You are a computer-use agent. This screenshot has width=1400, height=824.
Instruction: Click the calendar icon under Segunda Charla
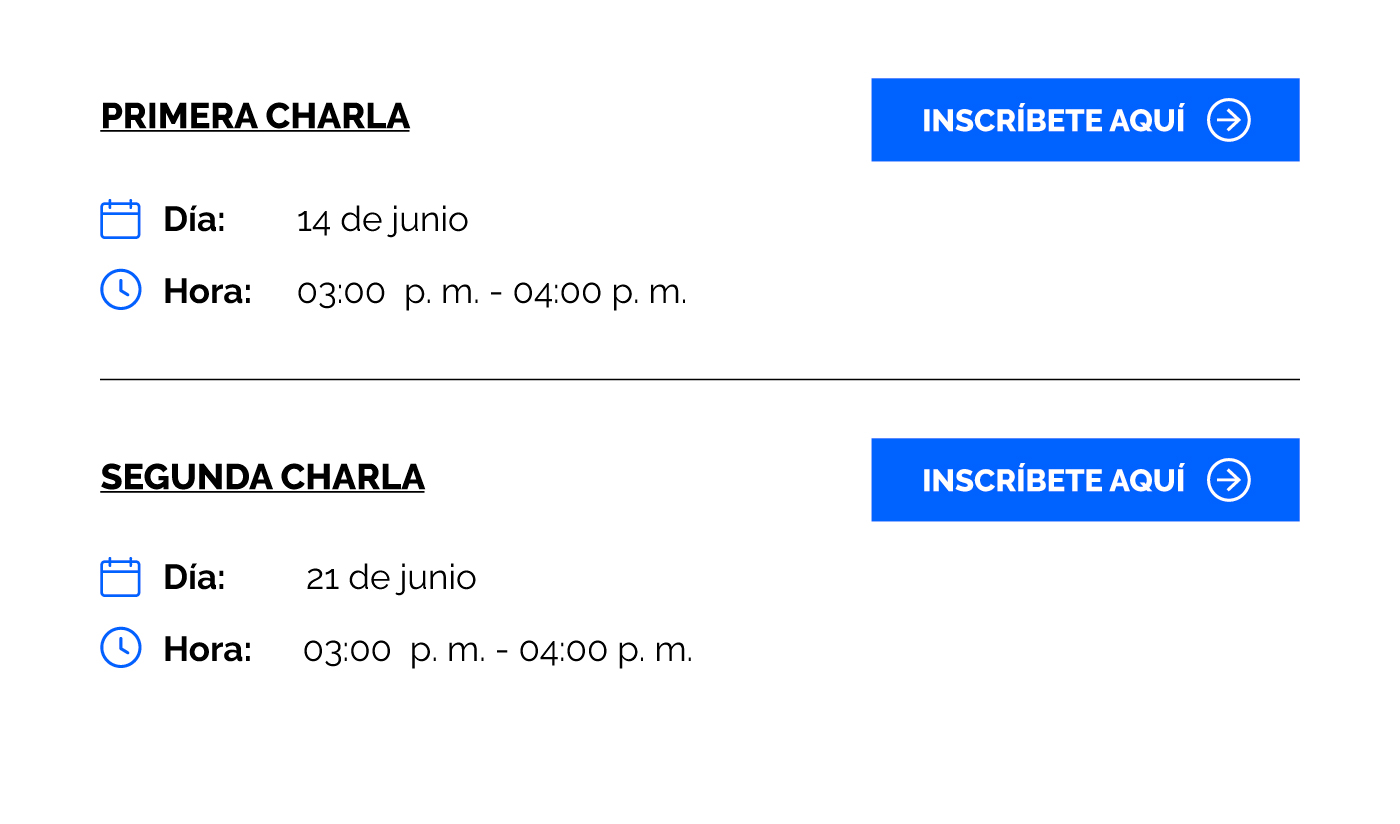tap(120, 577)
